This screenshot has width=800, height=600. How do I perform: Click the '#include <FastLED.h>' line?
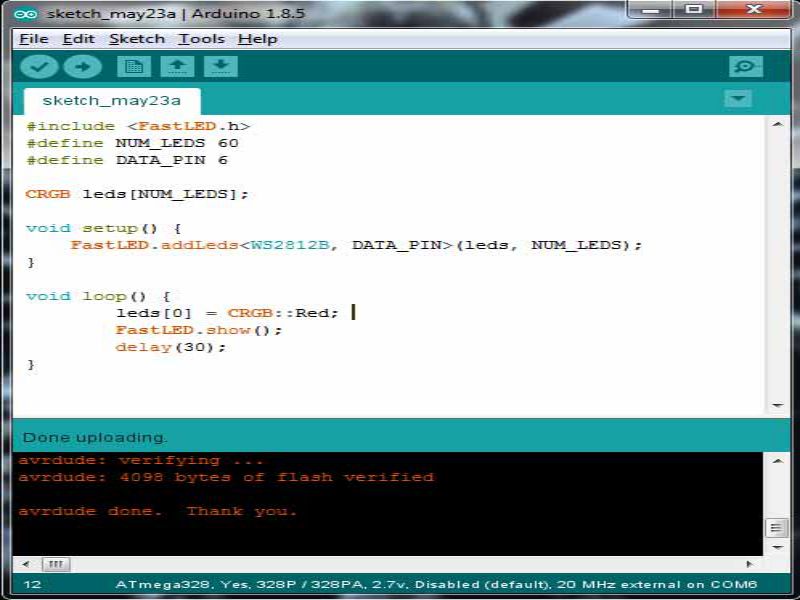pyautogui.click(x=138, y=126)
